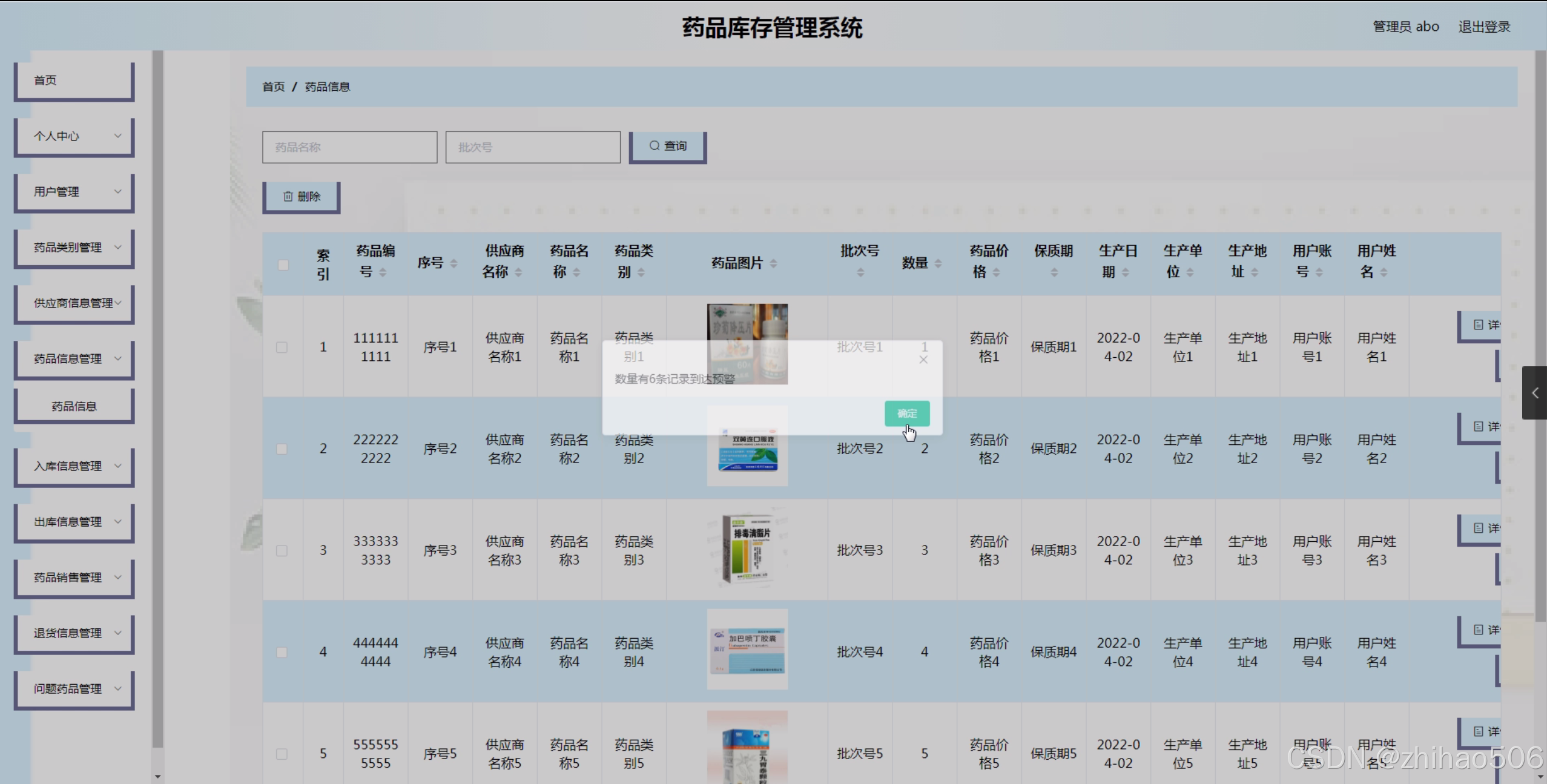The image size is (1547, 784).
Task: Click the trash icon on the 删除 button
Action: [x=288, y=196]
